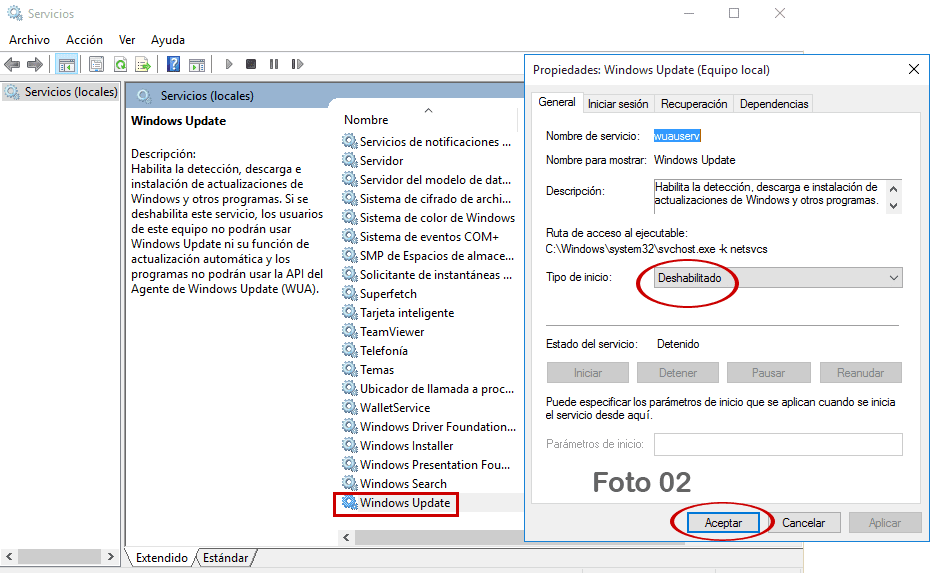Click the Reanudar service button
Screen dimensions: 931x573
pos(860,373)
